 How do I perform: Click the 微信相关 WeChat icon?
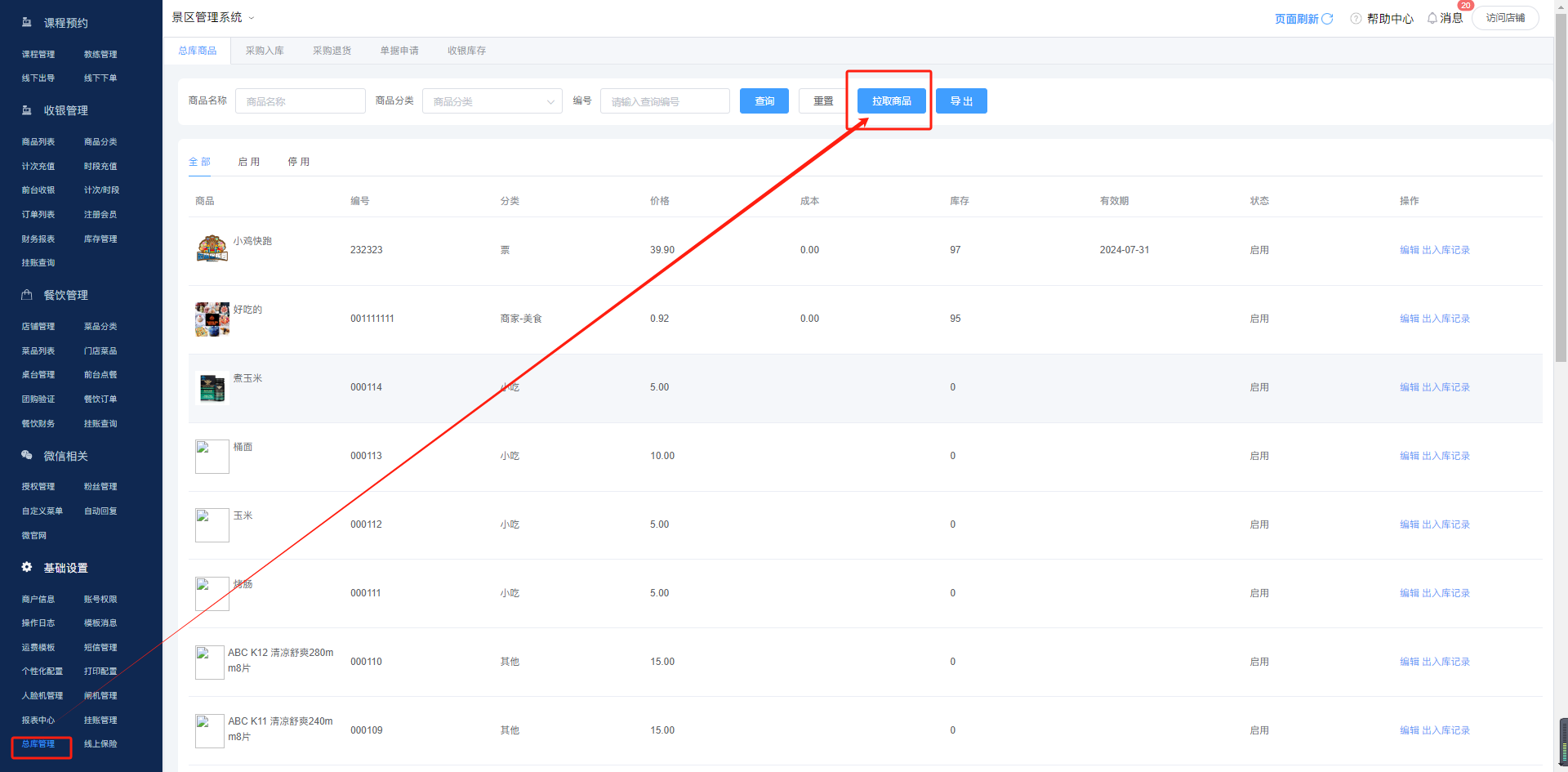pyautogui.click(x=27, y=455)
